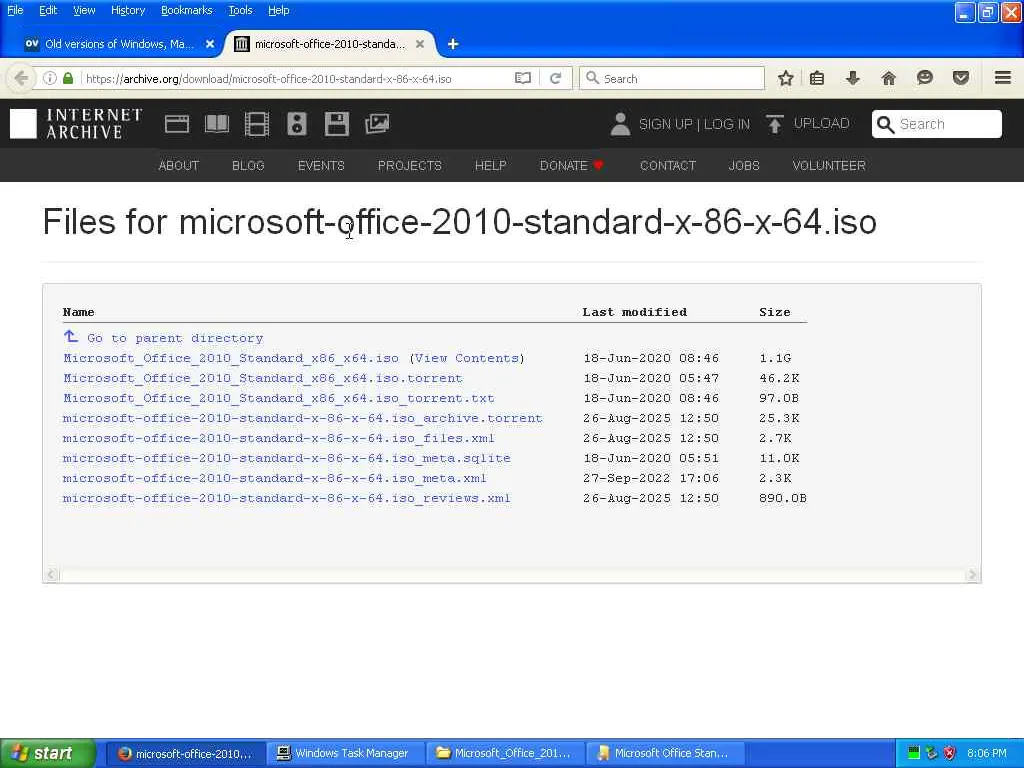Viewport: 1024px width, 768px height.
Task: Click the SIGN UP link
Action: [x=665, y=124]
